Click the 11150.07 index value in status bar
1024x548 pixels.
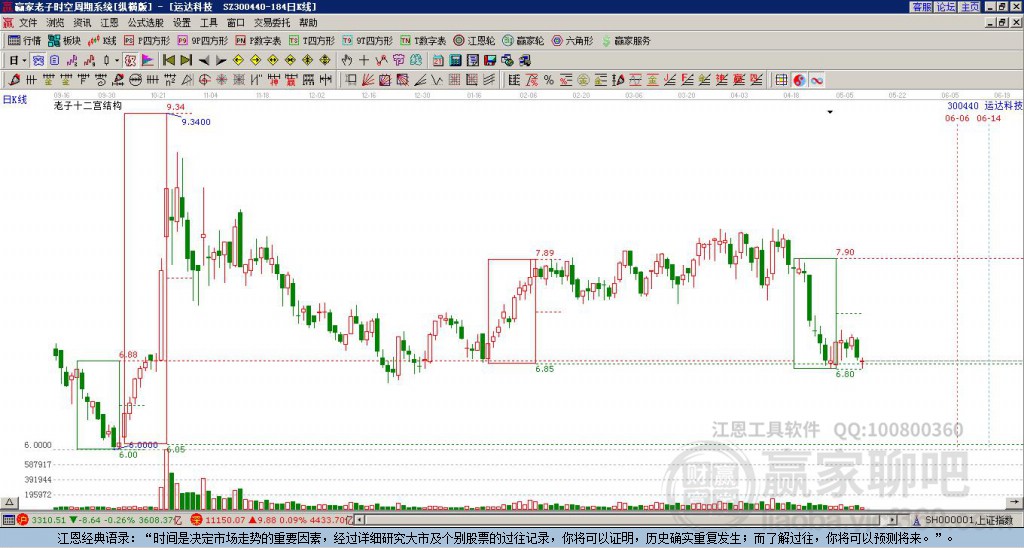pyautogui.click(x=223, y=520)
